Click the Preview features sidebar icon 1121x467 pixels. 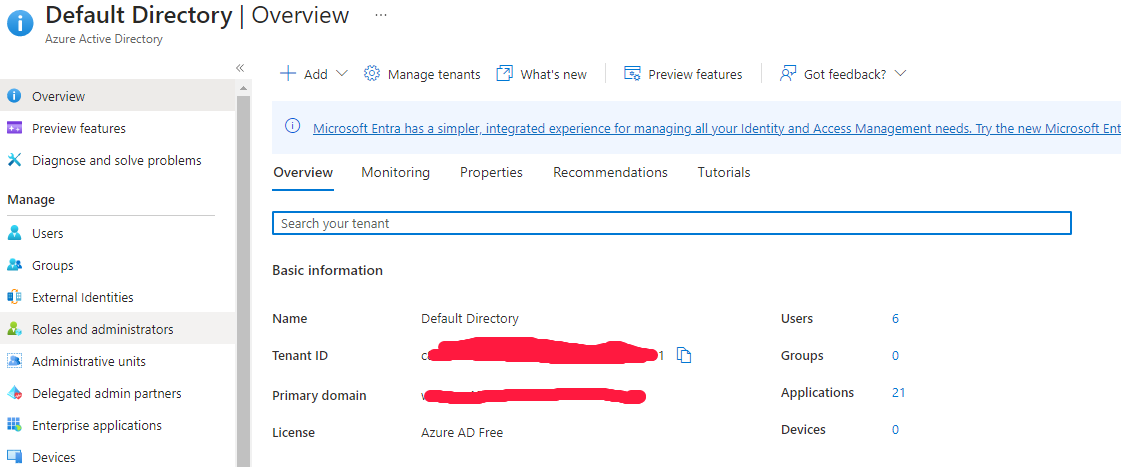coord(14,128)
